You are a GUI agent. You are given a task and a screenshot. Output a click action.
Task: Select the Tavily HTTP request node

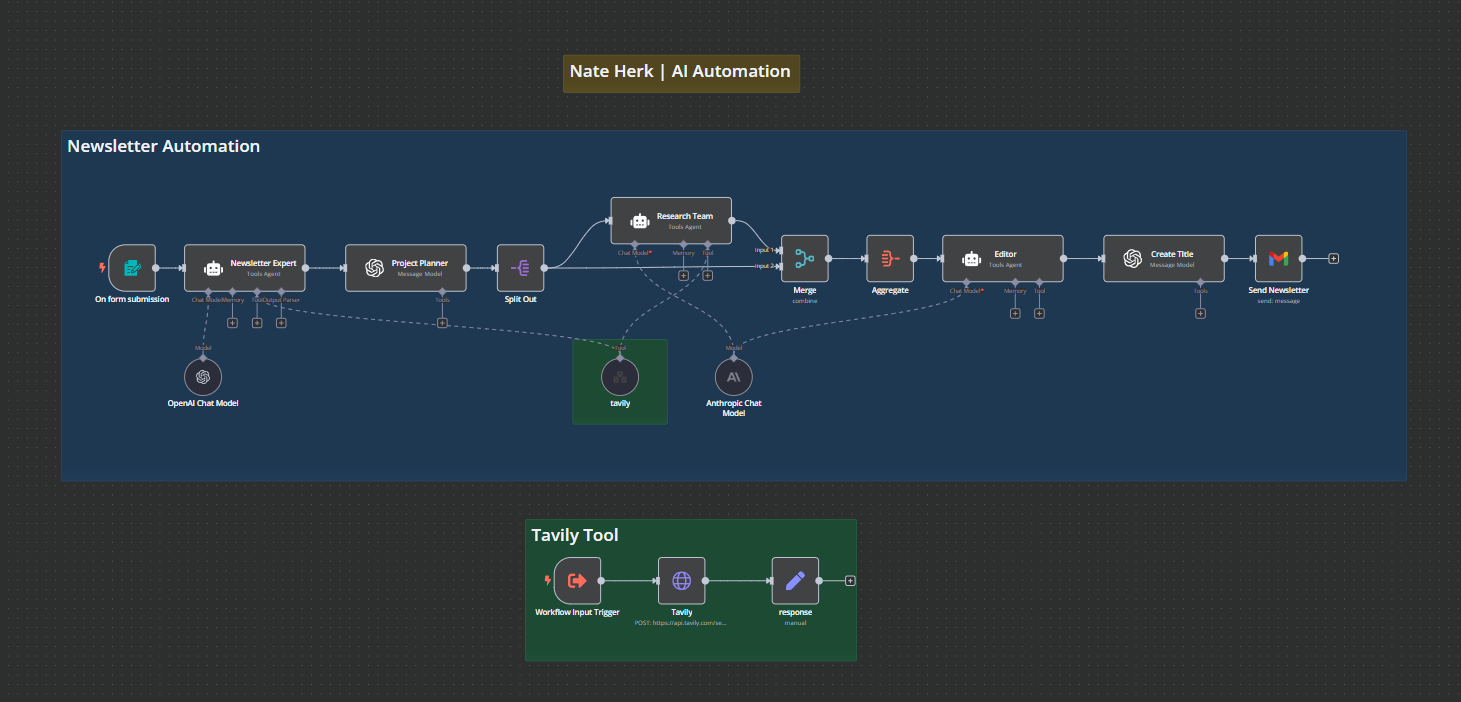[x=681, y=581]
